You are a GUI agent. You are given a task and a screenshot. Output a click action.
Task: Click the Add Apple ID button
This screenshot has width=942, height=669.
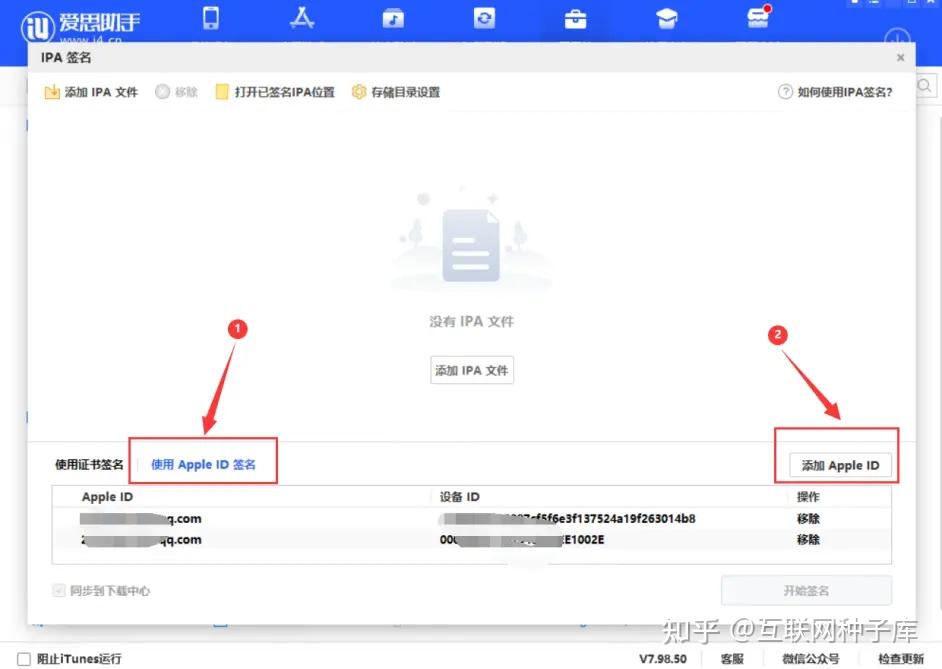click(x=840, y=465)
